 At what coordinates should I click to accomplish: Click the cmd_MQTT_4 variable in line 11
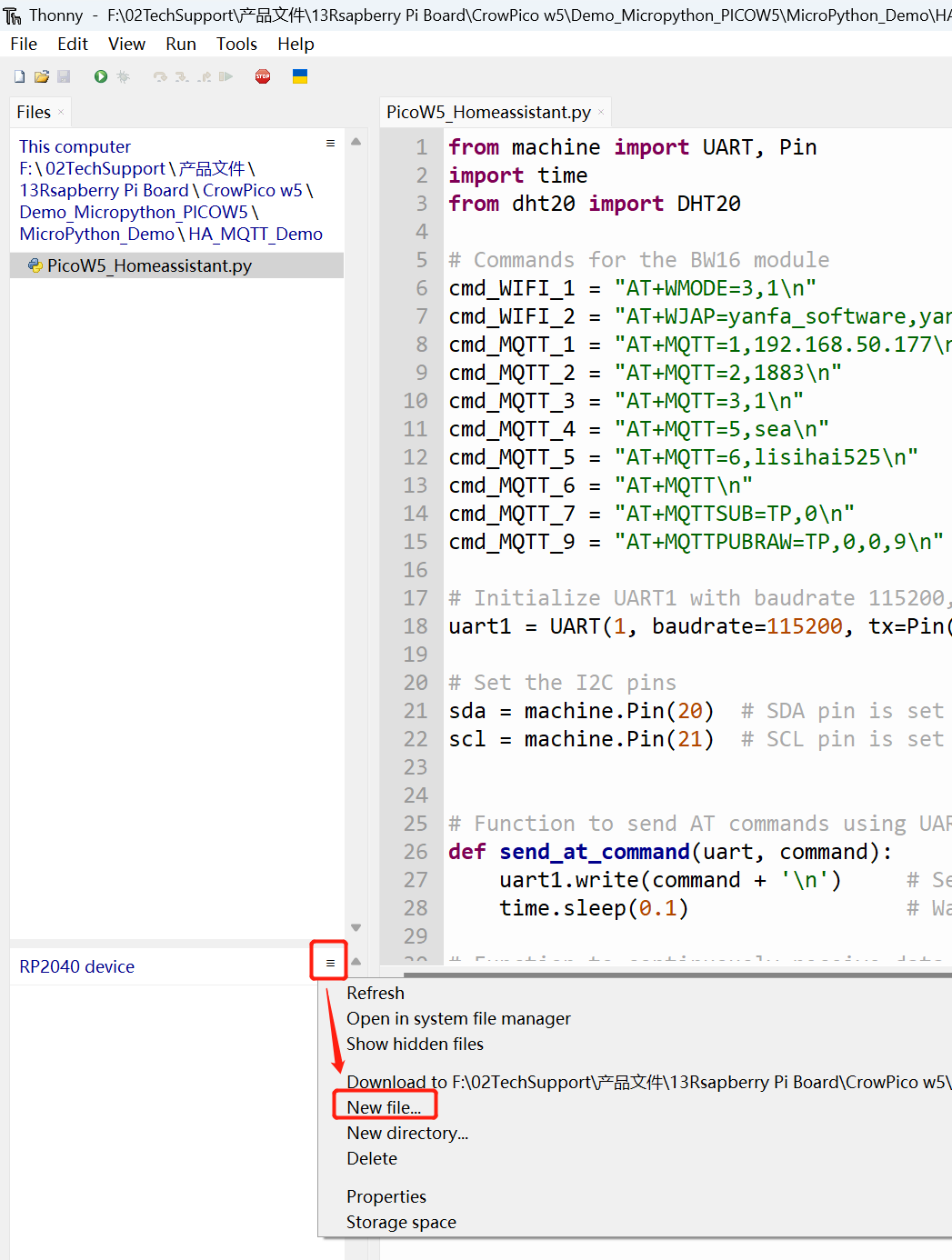pyautogui.click(x=512, y=429)
